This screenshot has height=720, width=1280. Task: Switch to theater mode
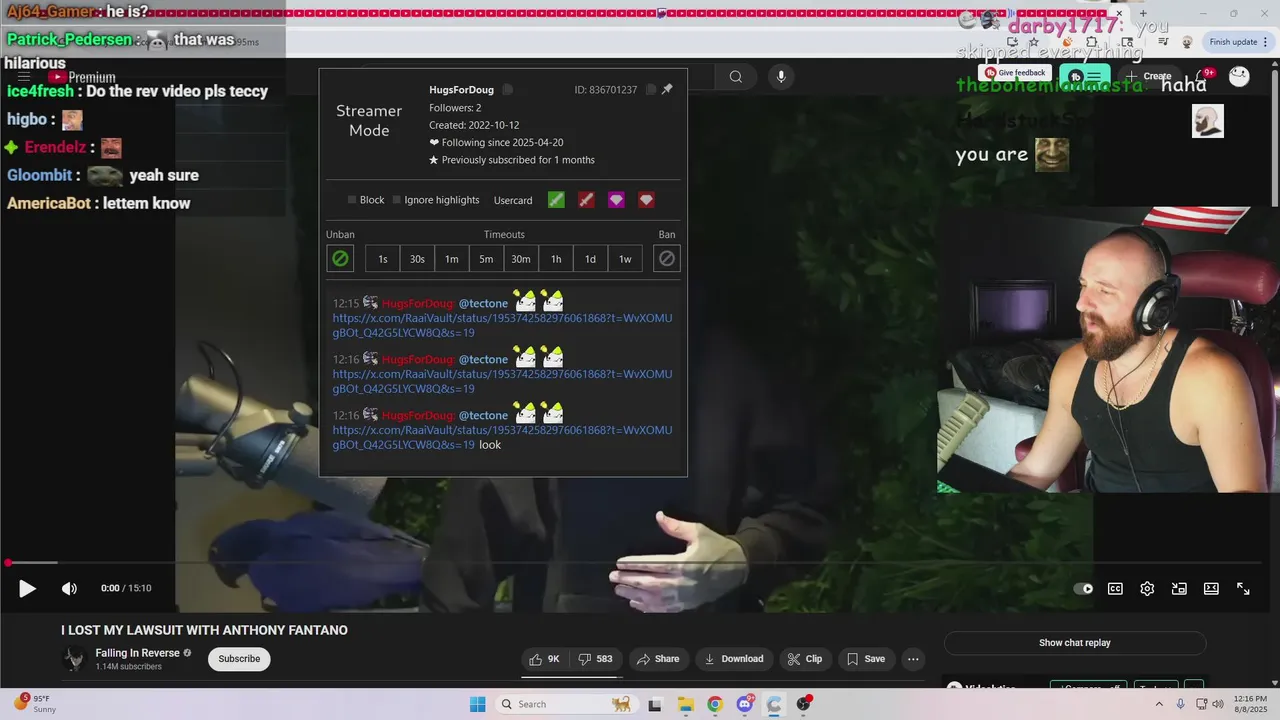[x=1211, y=589]
